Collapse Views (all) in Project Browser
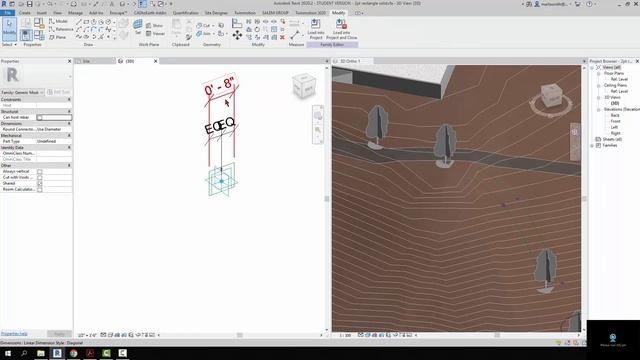 pyautogui.click(x=592, y=67)
